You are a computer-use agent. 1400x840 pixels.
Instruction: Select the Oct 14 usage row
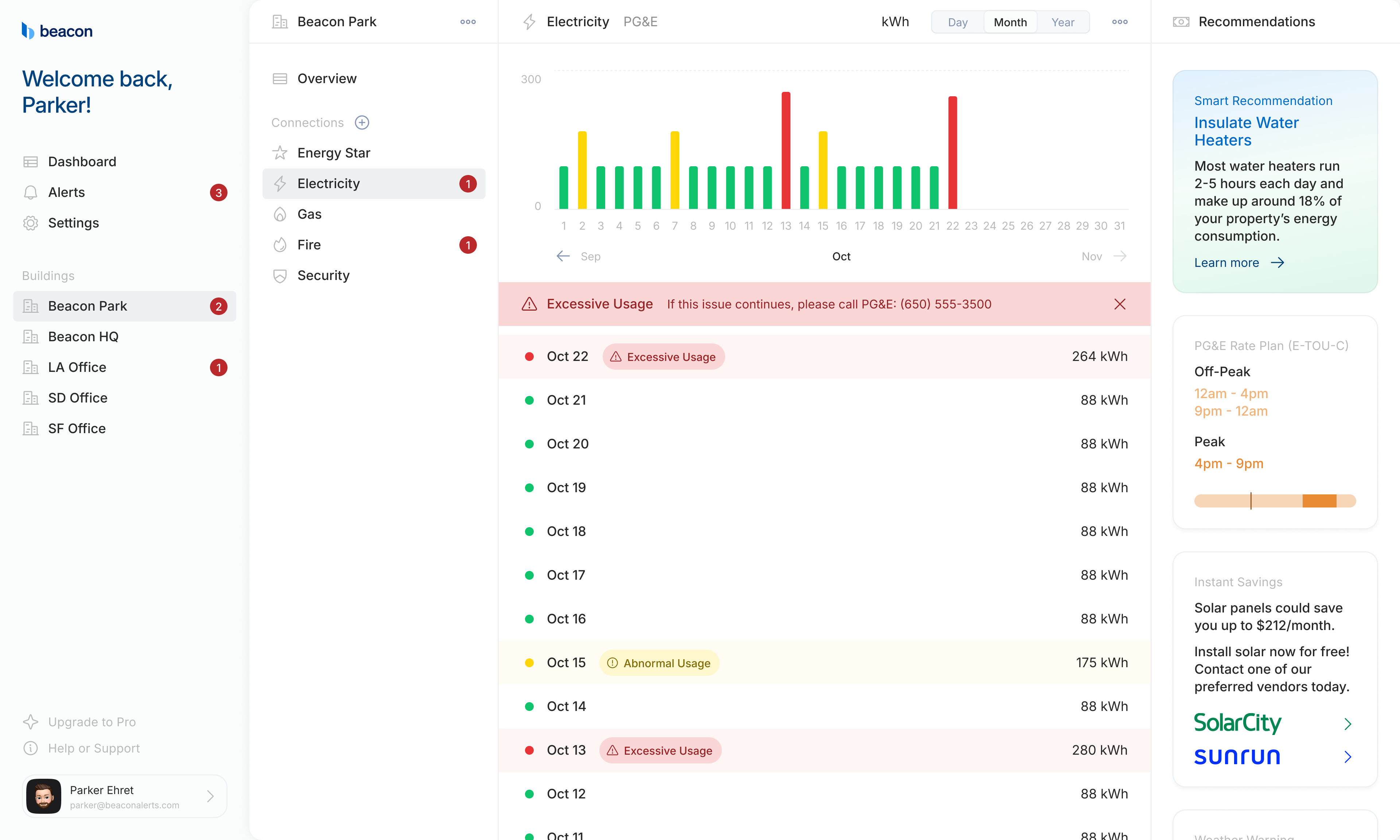pyautogui.click(x=824, y=707)
